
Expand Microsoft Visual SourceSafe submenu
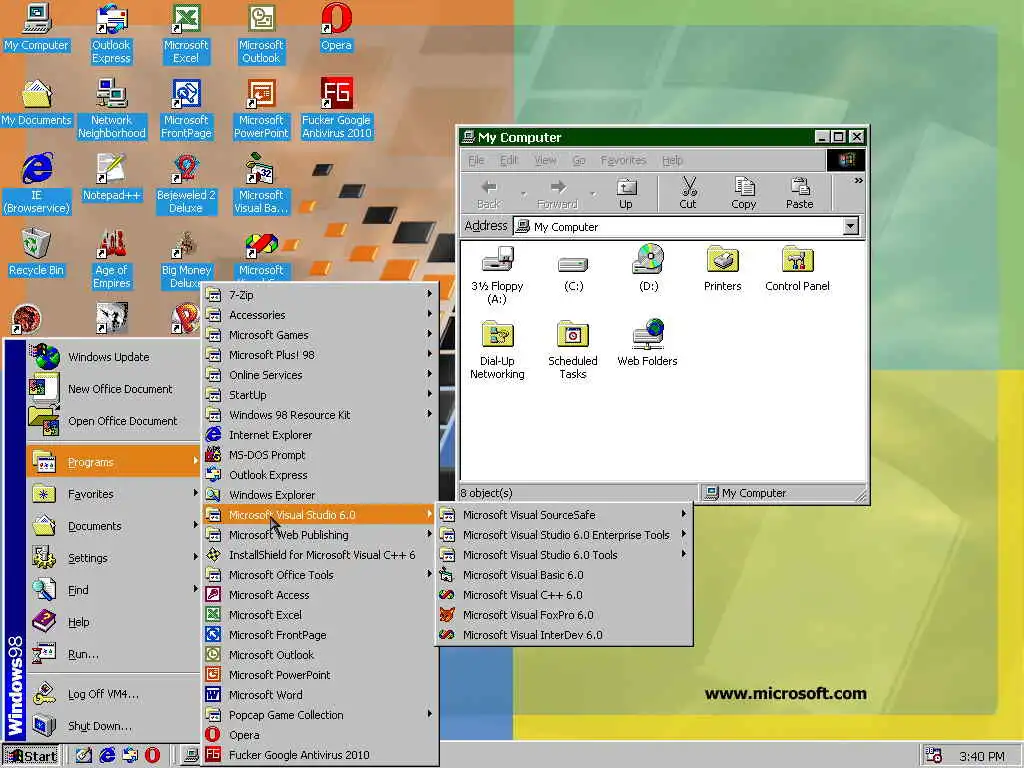[564, 515]
